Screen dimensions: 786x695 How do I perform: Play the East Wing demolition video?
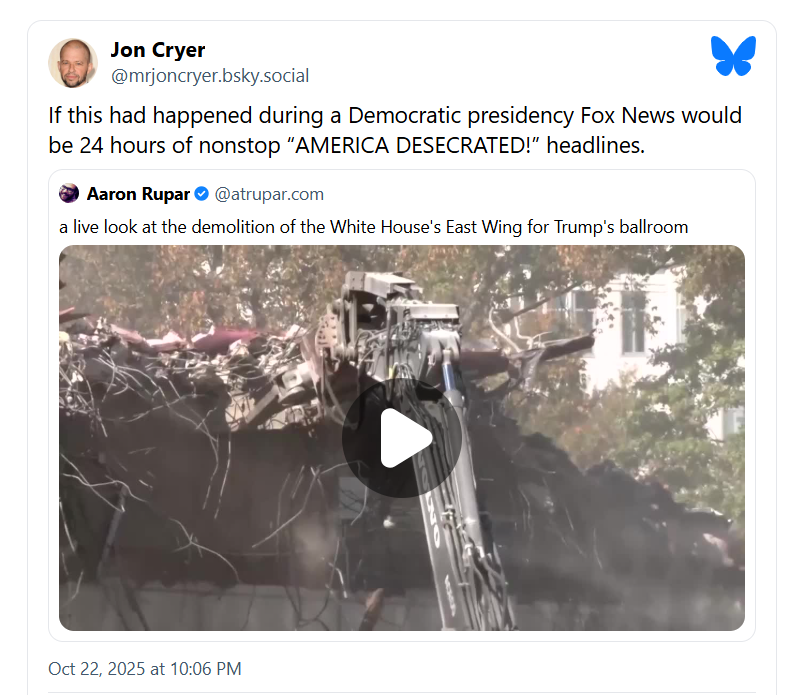pyautogui.click(x=402, y=438)
